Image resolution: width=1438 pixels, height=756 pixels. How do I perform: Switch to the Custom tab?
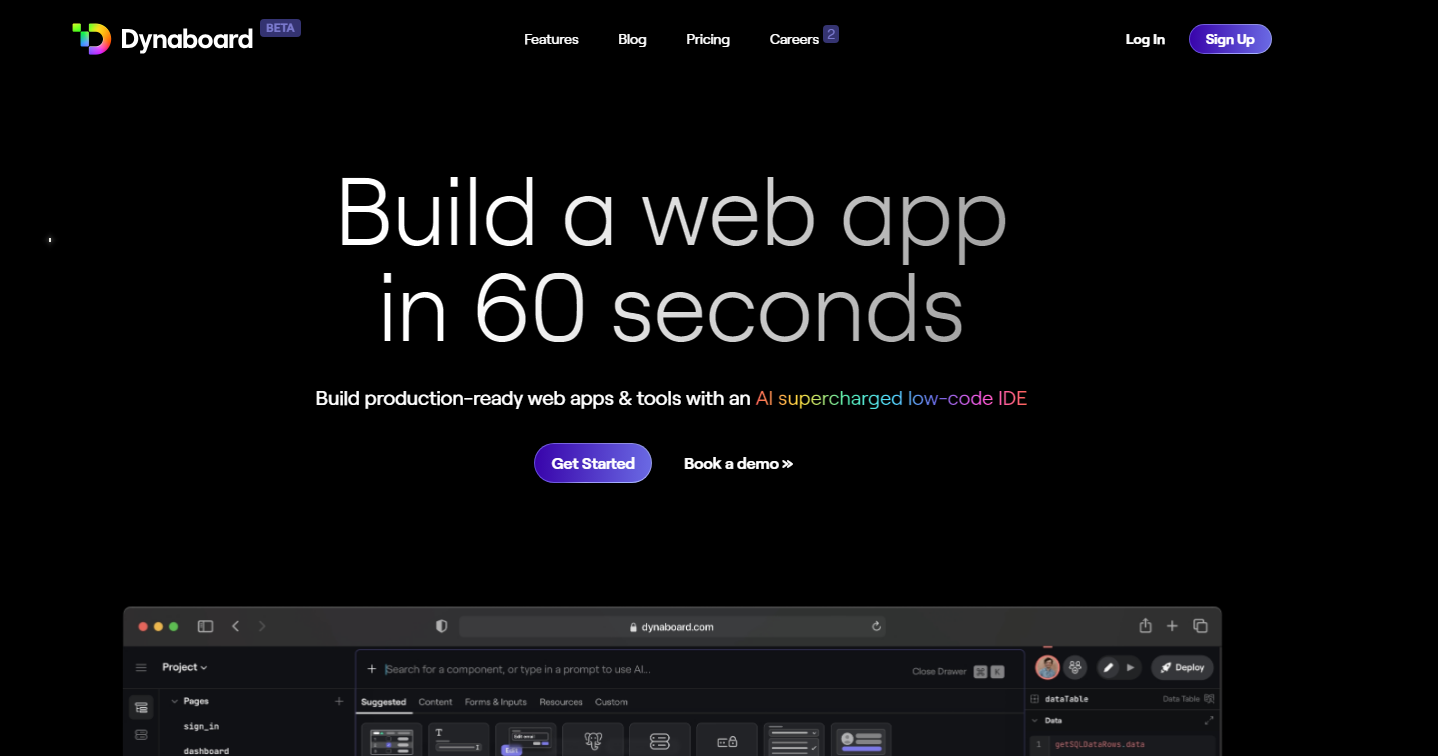tap(611, 702)
